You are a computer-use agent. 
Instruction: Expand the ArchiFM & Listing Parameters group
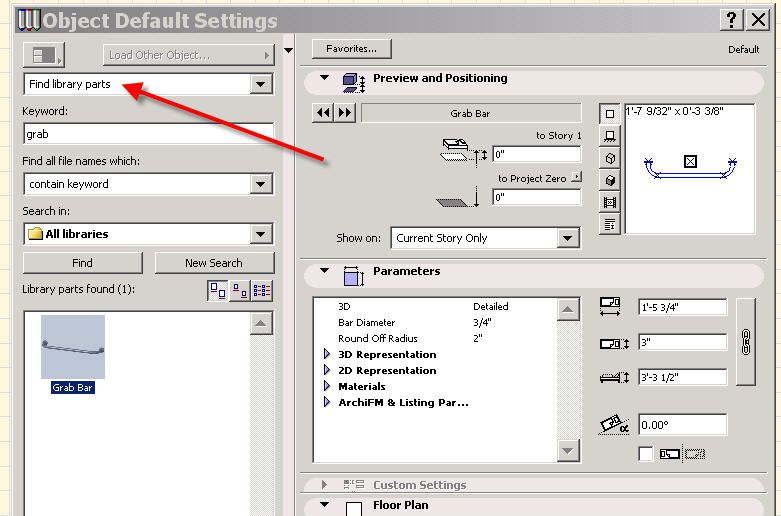327,402
